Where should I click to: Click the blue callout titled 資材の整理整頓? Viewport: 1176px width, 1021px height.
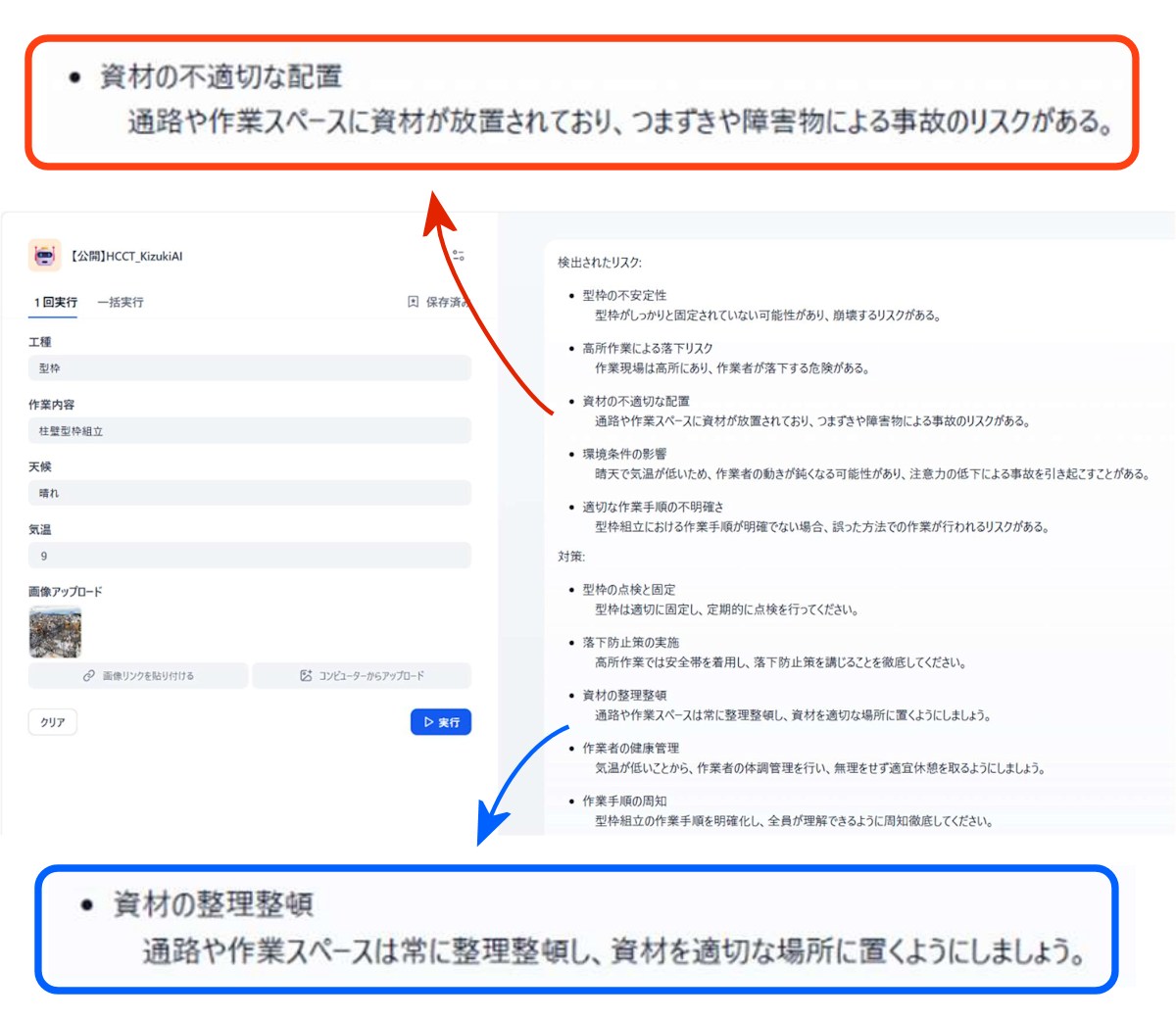[x=576, y=929]
